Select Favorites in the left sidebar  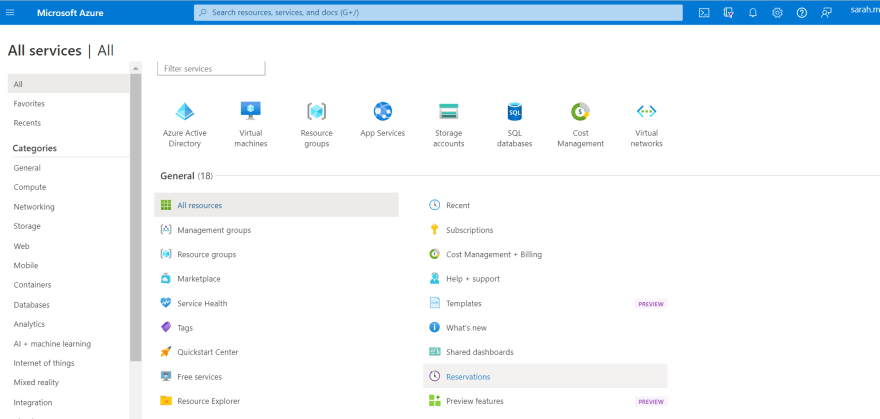click(x=29, y=104)
